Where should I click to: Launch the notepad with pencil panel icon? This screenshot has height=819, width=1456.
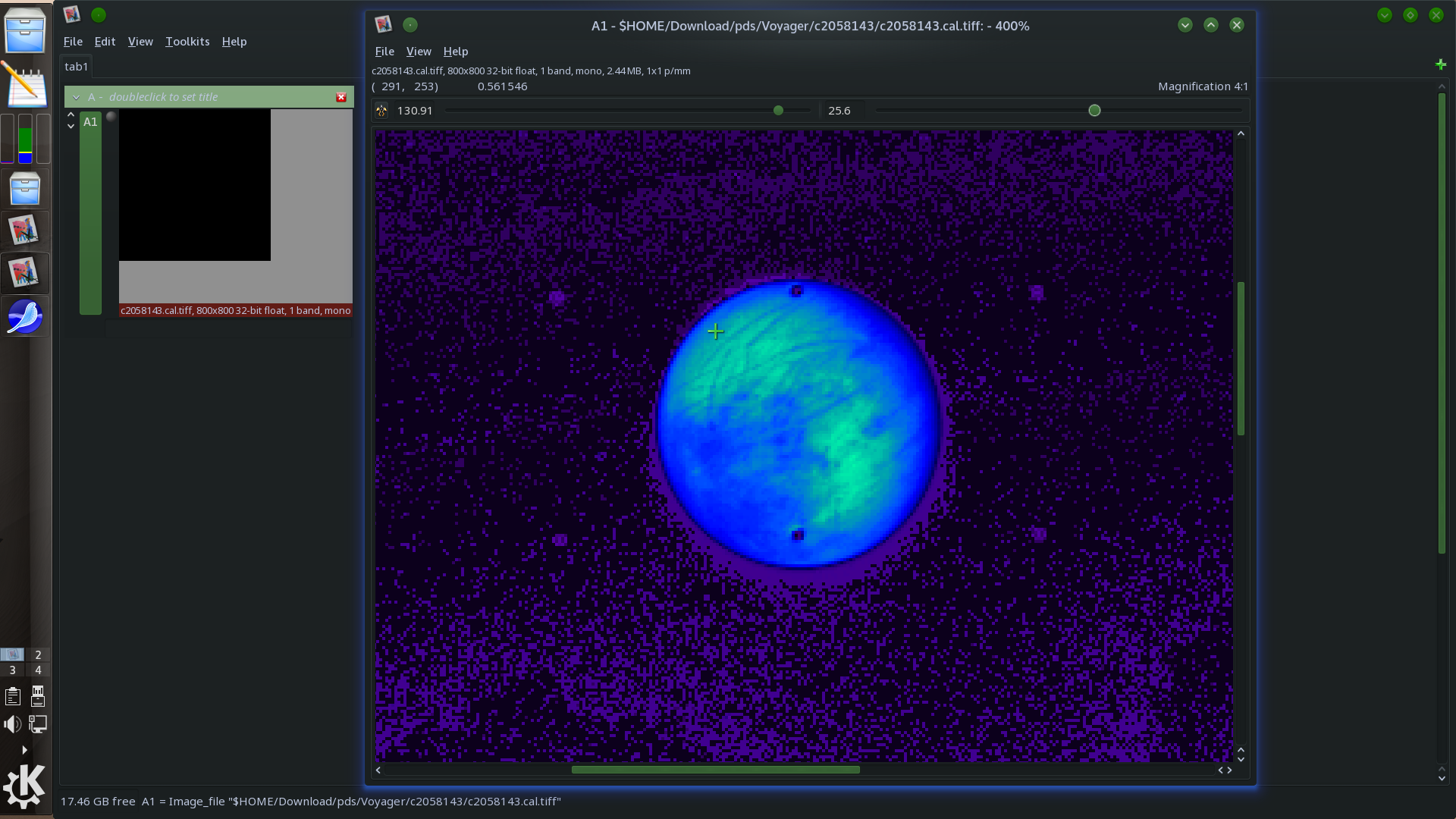pyautogui.click(x=25, y=83)
